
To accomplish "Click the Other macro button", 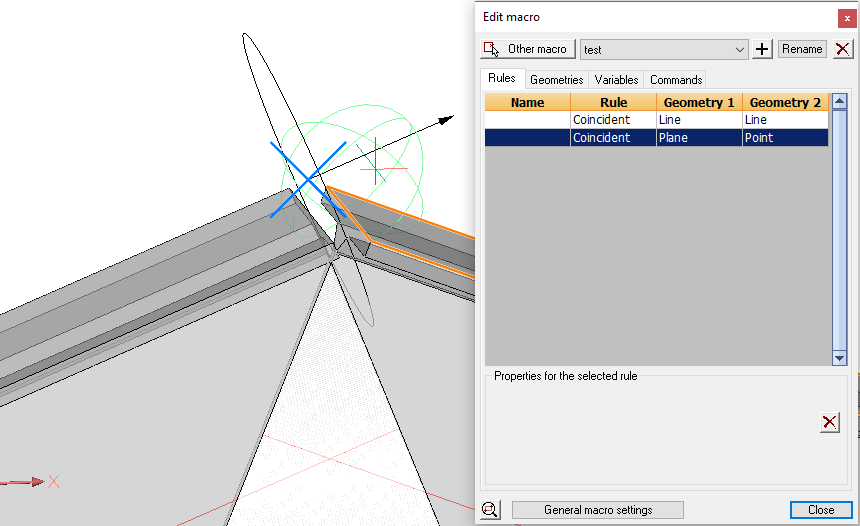I will (x=526, y=49).
